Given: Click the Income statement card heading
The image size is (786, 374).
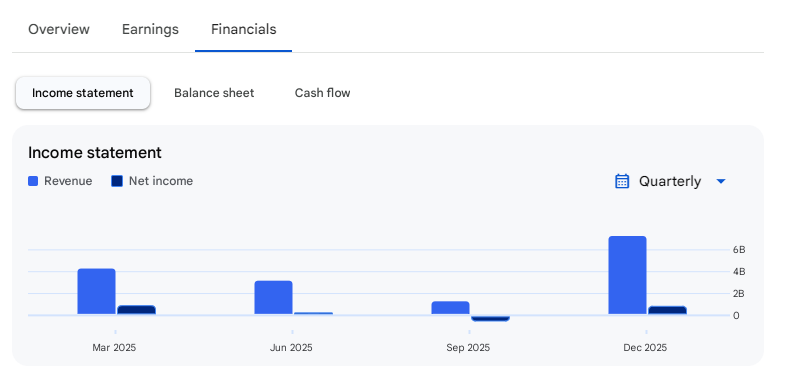Looking at the screenshot, I should click(x=95, y=152).
